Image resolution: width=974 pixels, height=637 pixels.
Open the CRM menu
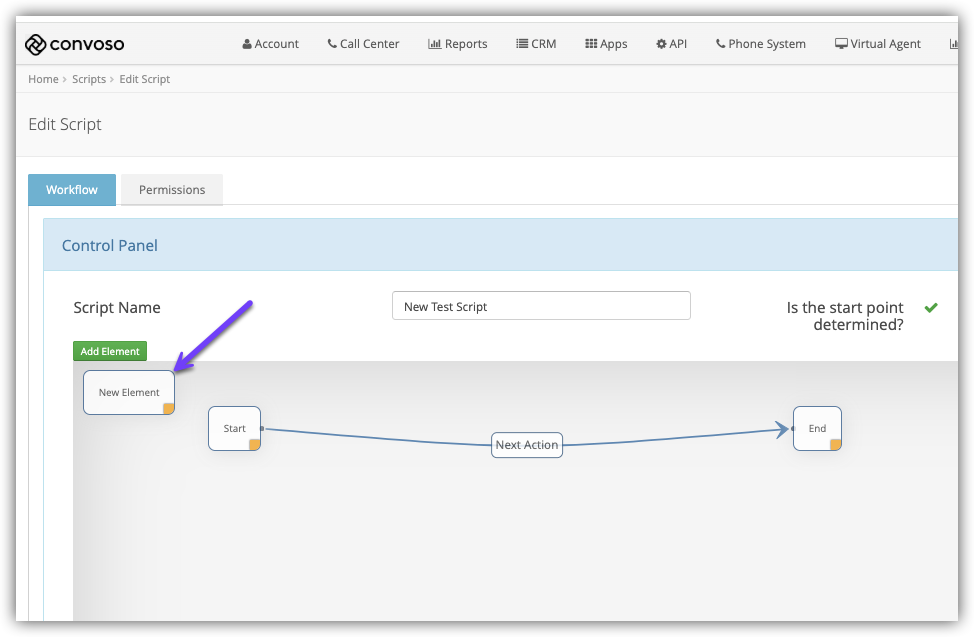point(536,44)
